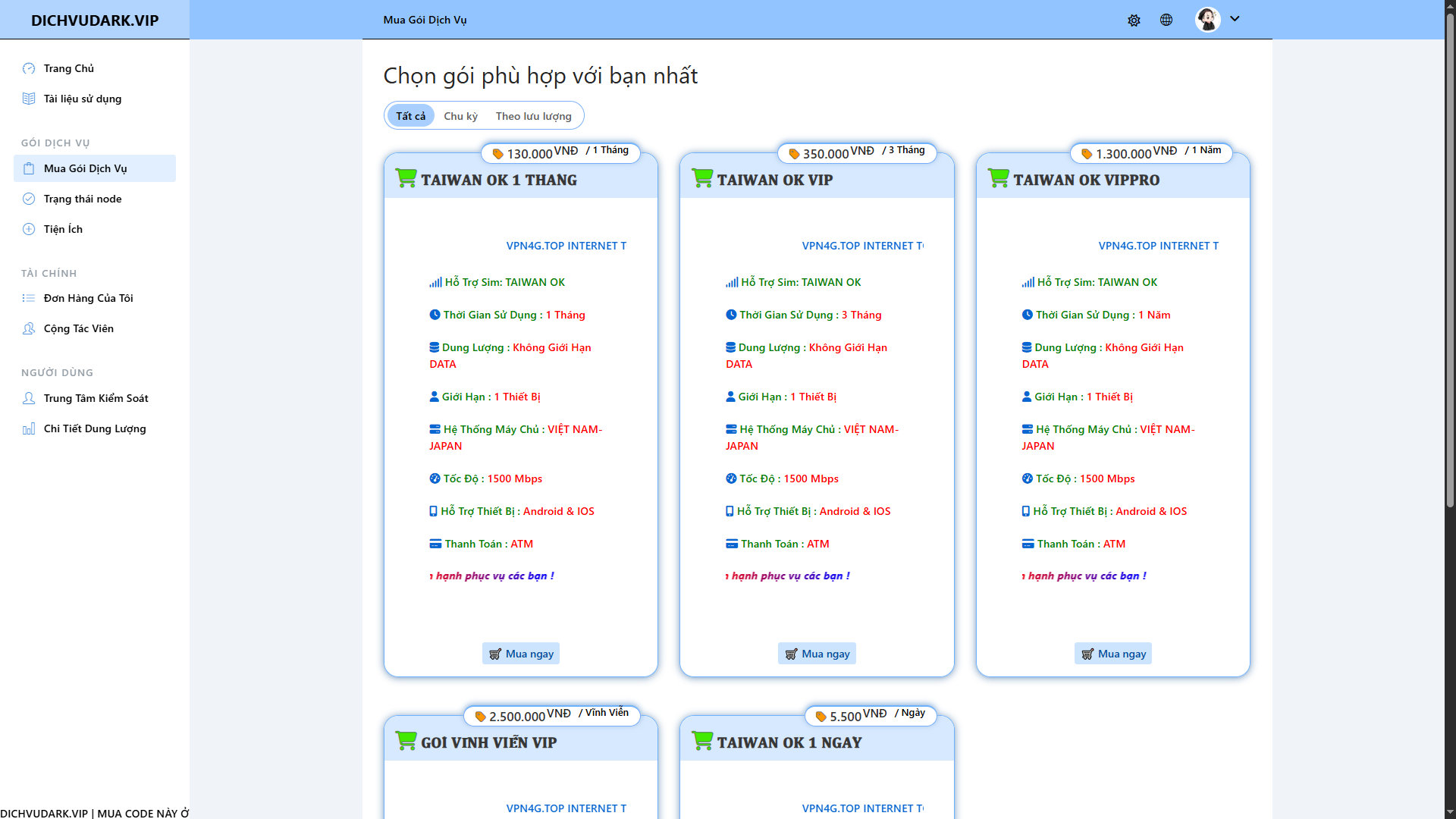
Task: Switch filter to Chu kỳ
Action: click(x=460, y=116)
